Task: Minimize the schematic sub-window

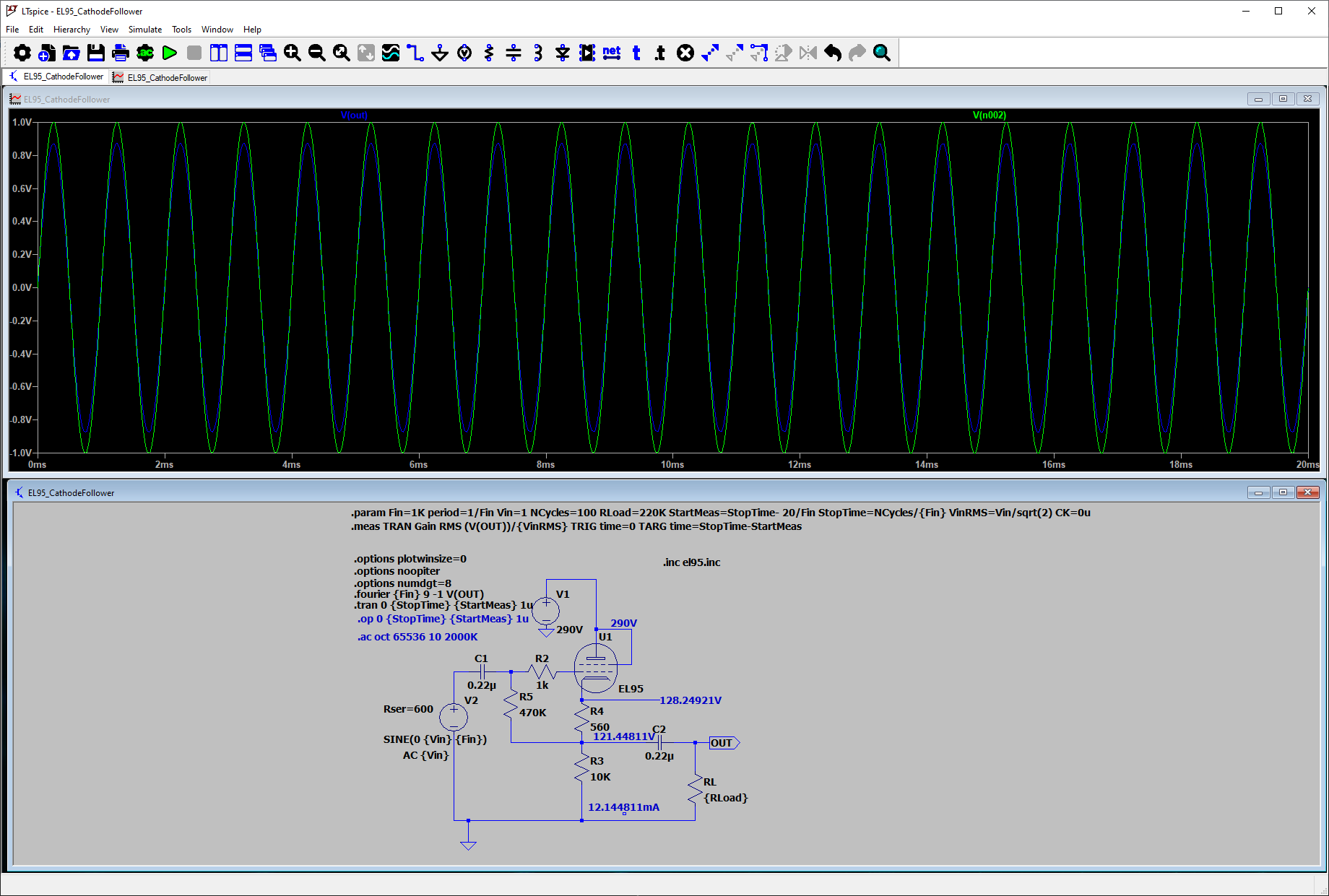Action: tap(1258, 492)
